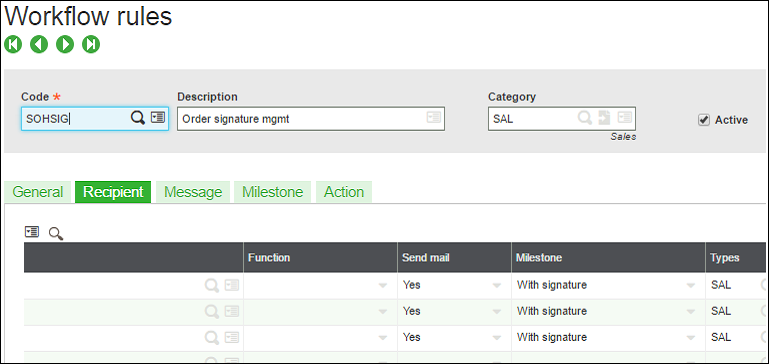Open the Code field actions card icon
770x364 pixels.
(x=158, y=118)
